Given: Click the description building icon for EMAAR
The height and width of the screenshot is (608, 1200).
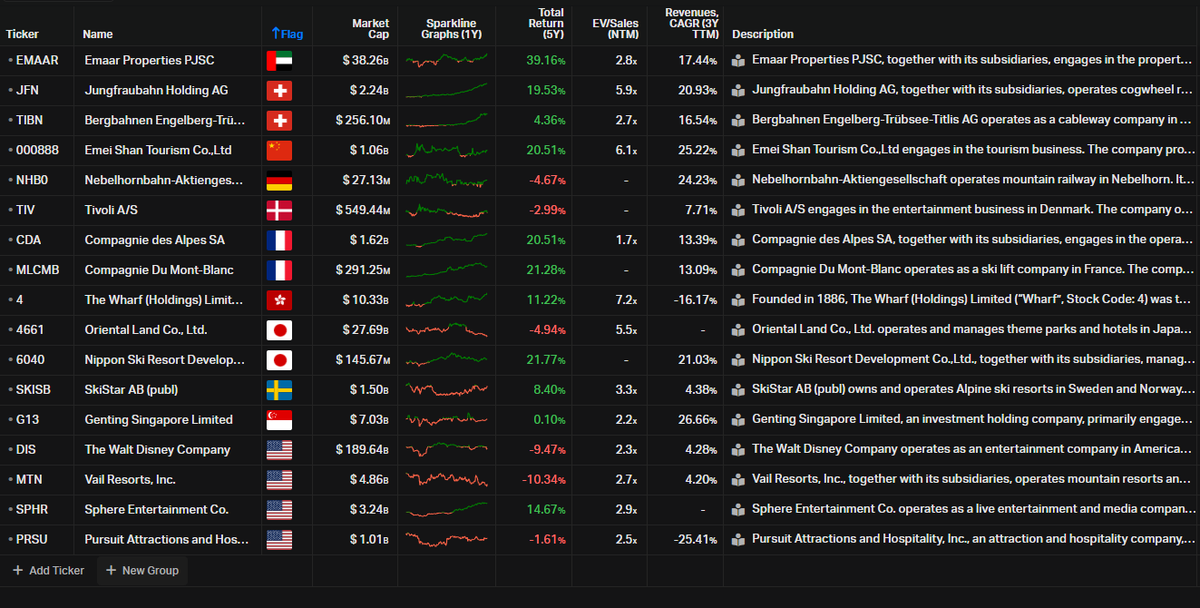Looking at the screenshot, I should [738, 60].
